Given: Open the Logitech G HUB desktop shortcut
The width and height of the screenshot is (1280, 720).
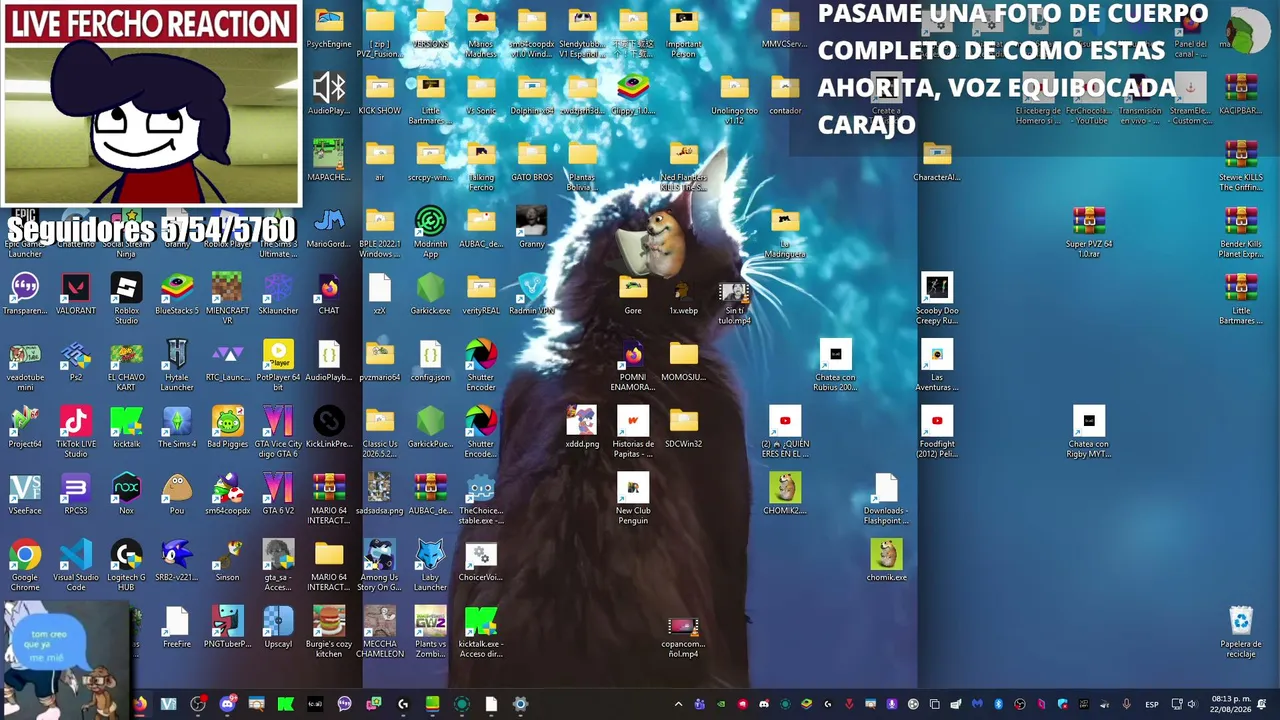Looking at the screenshot, I should (x=126, y=565).
